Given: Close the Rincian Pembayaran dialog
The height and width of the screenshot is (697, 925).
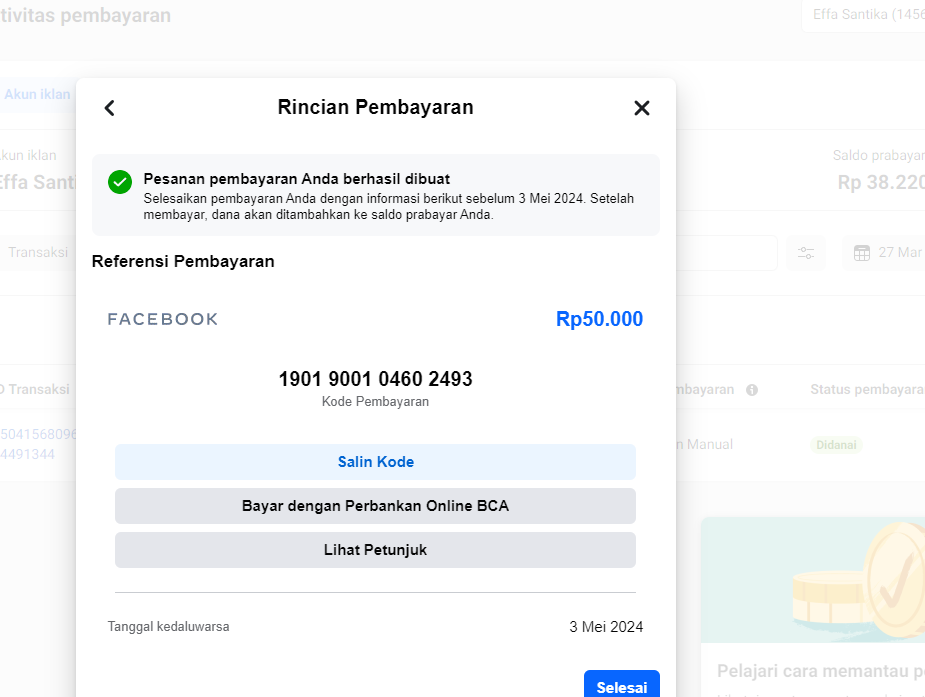Looking at the screenshot, I should (x=642, y=108).
